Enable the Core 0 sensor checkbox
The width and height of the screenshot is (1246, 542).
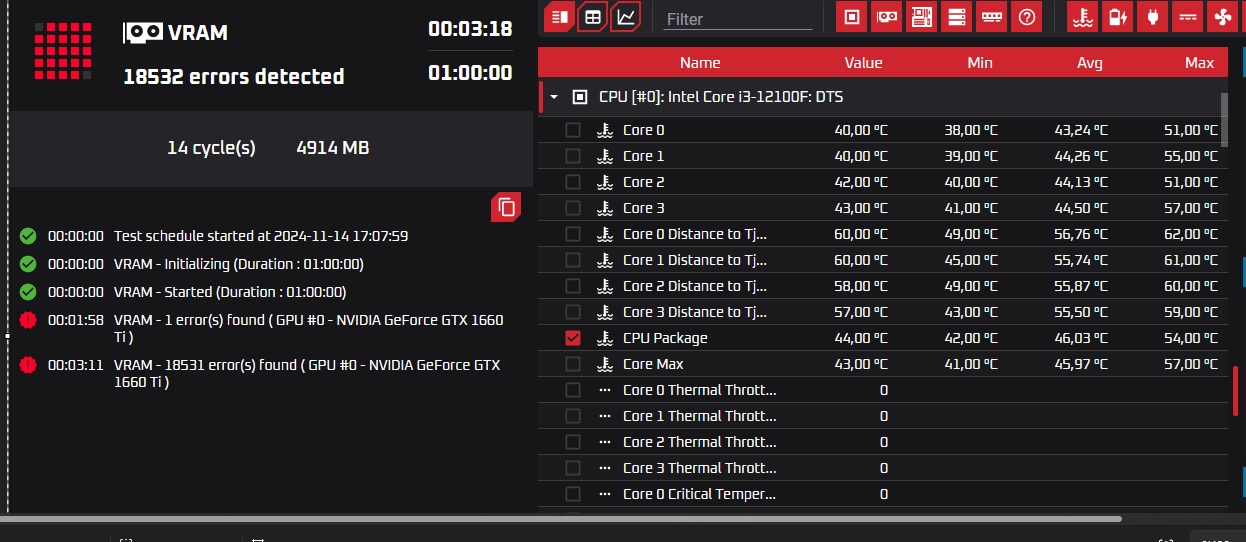coord(573,130)
